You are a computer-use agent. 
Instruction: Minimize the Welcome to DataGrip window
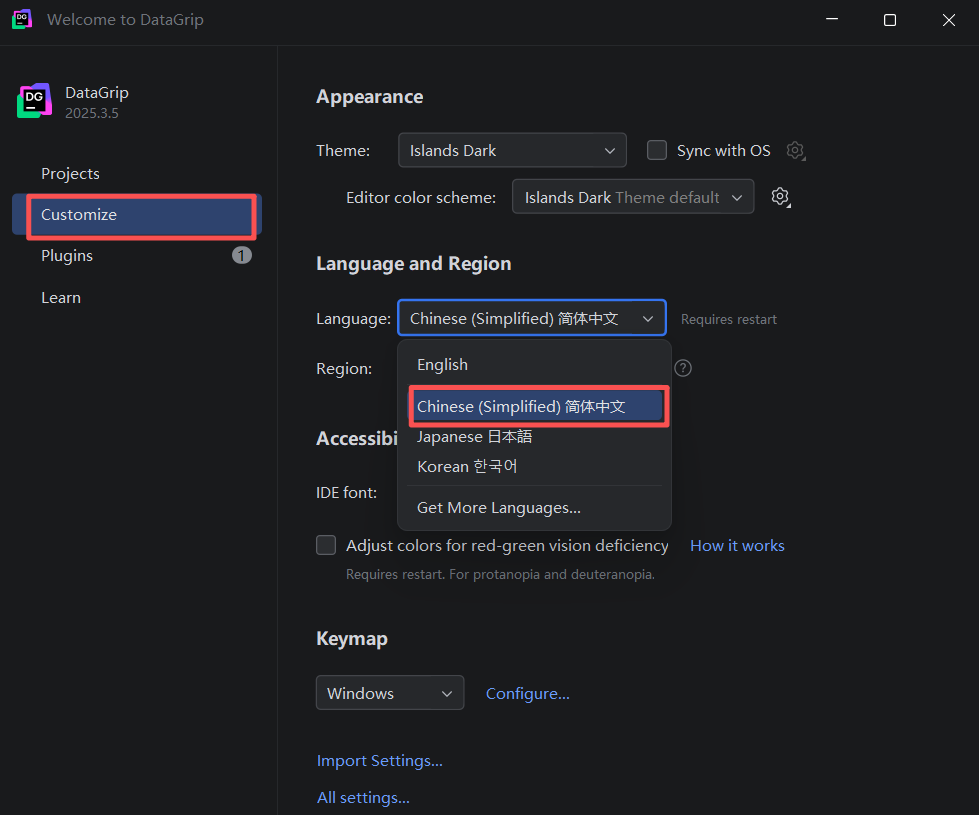[832, 20]
